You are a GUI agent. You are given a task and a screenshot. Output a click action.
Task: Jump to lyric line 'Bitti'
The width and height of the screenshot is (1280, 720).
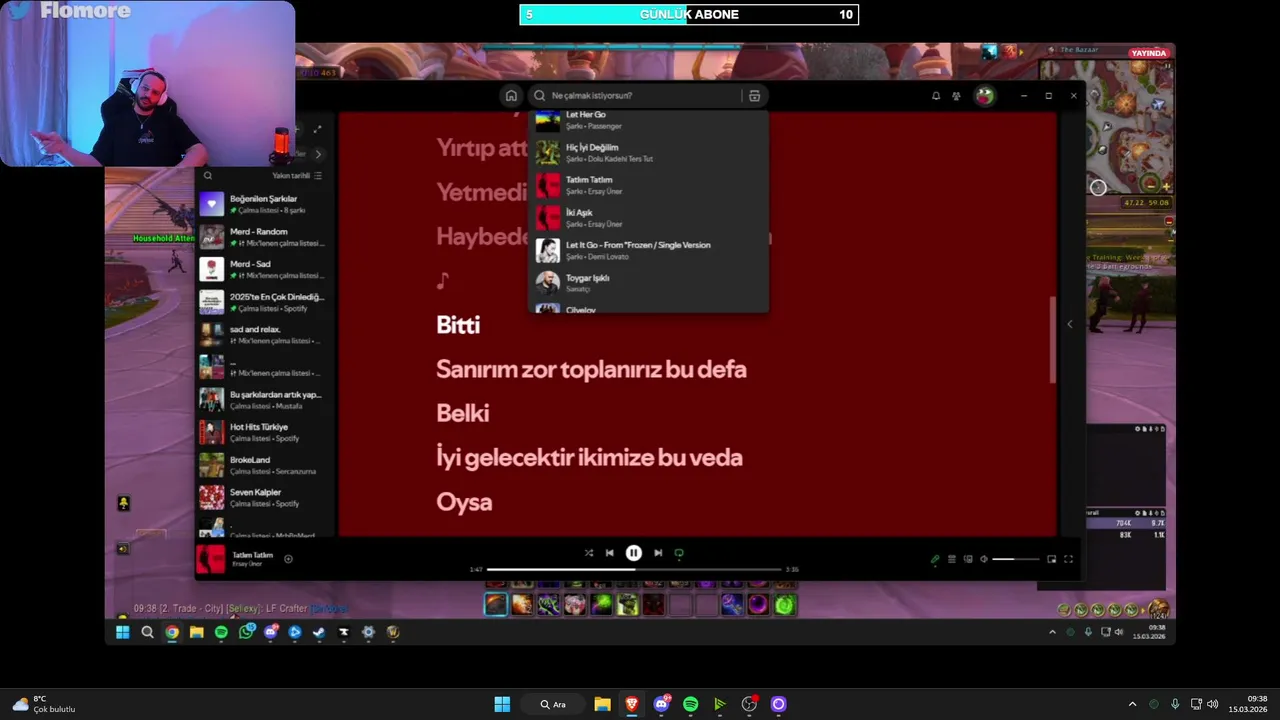[458, 325]
